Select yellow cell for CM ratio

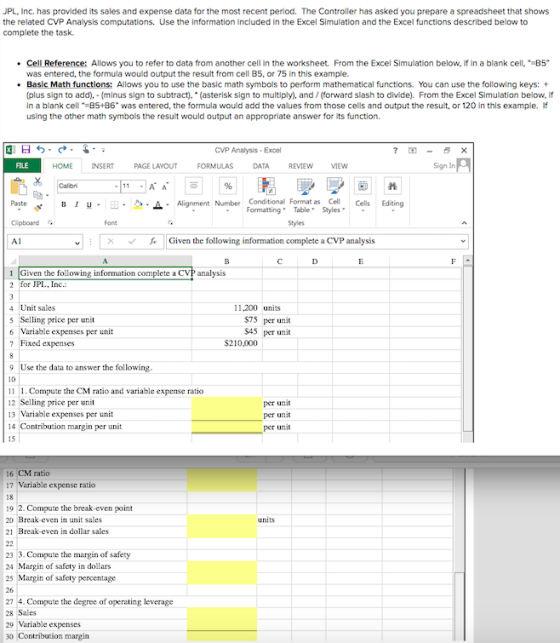222,474
